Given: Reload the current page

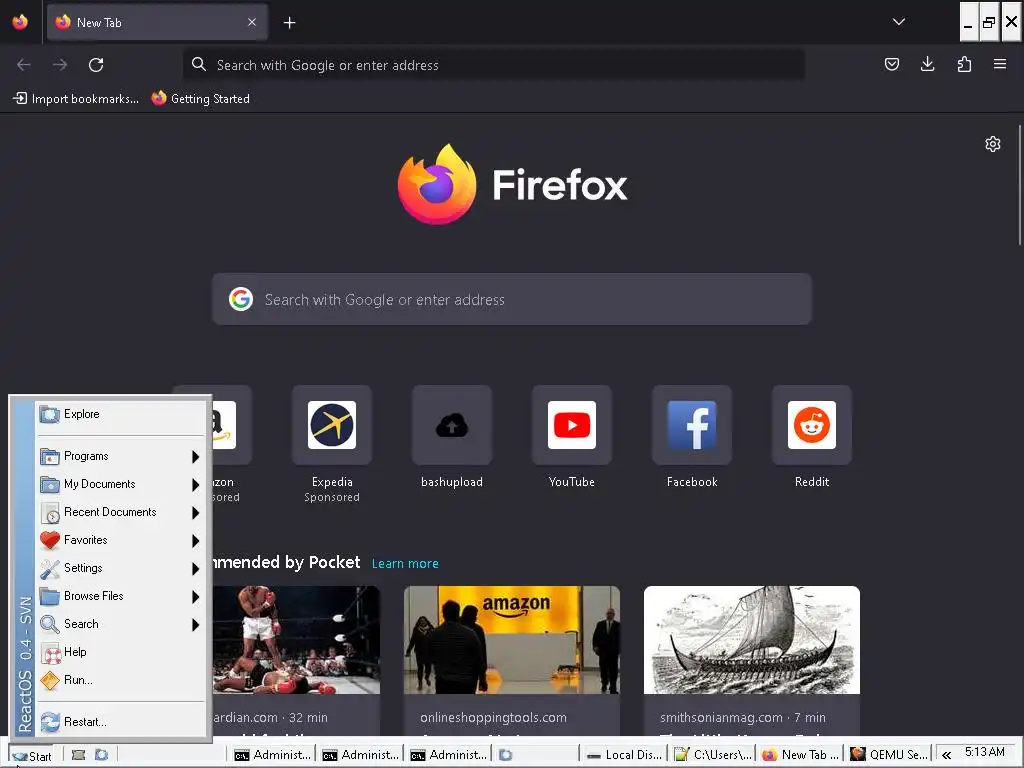Looking at the screenshot, I should [96, 65].
